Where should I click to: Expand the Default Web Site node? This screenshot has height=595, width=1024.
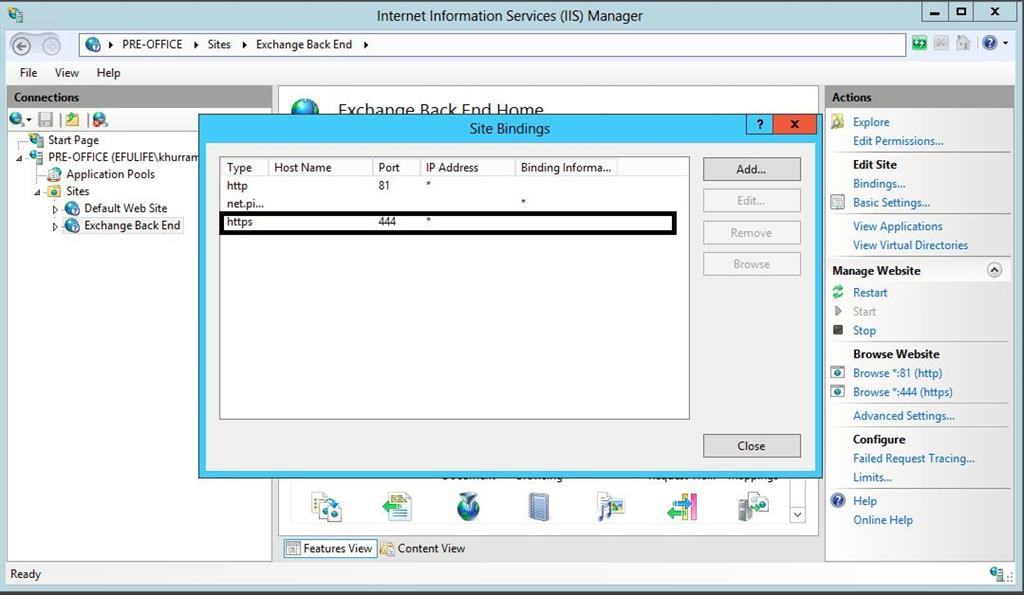[57, 208]
